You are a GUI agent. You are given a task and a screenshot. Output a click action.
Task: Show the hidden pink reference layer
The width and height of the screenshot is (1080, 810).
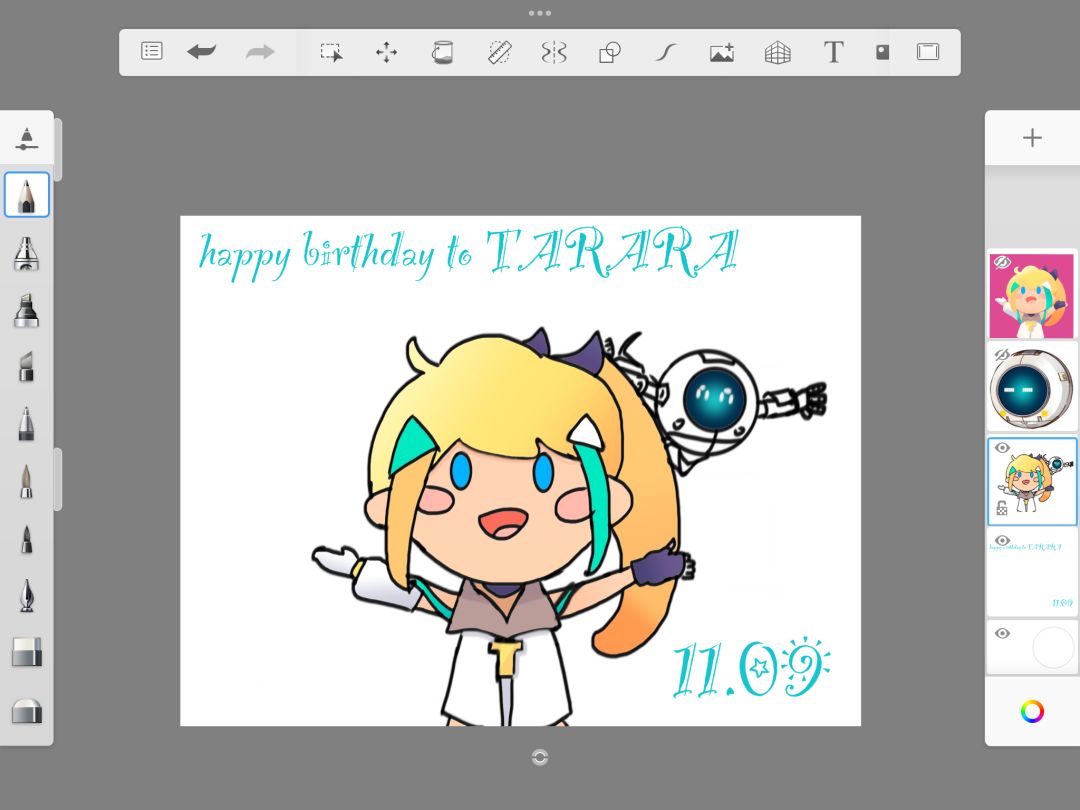1001,262
